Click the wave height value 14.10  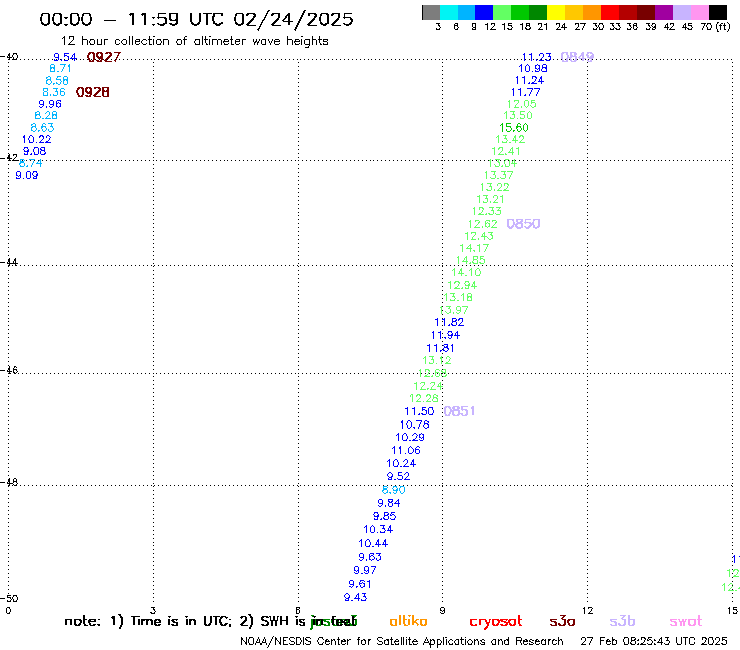[466, 272]
